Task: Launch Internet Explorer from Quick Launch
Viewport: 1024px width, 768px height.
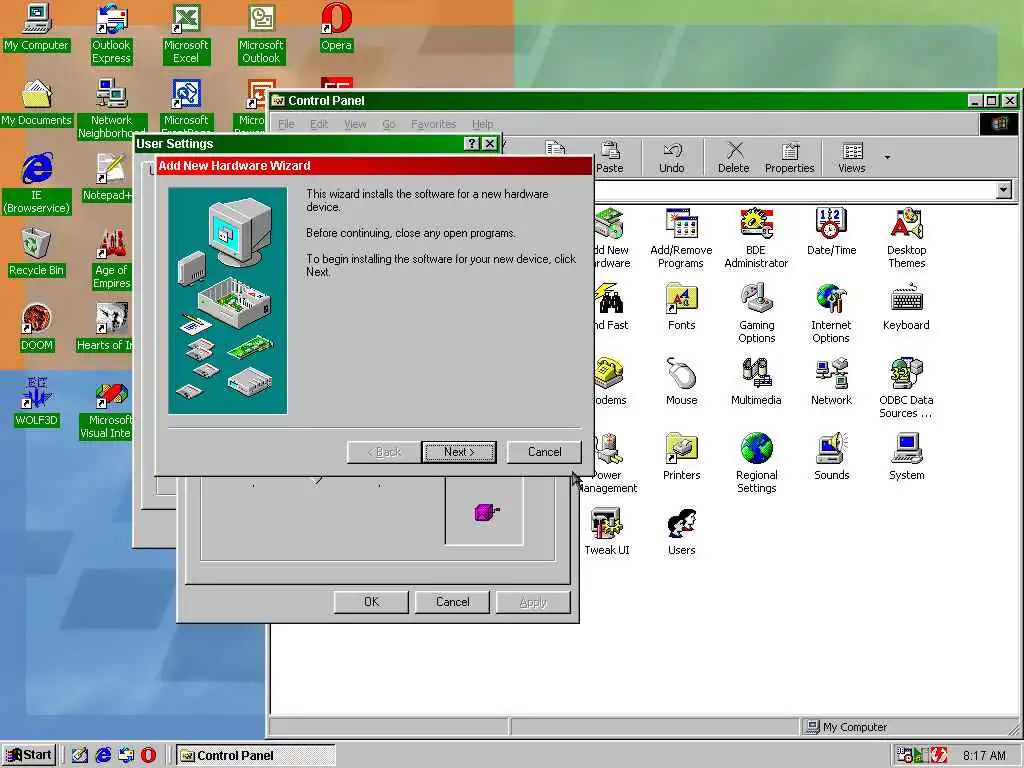Action: pyautogui.click(x=103, y=755)
